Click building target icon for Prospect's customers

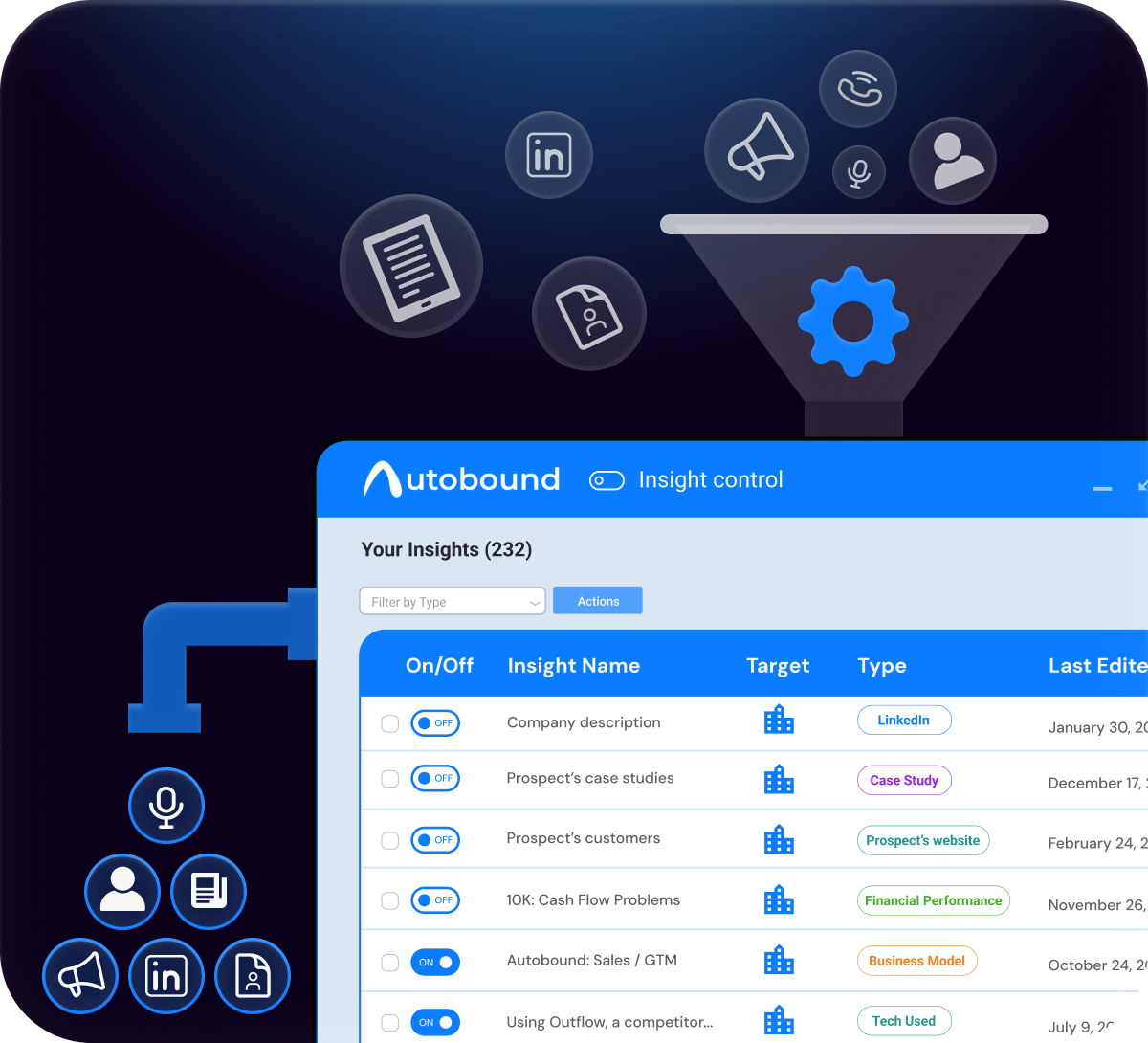click(x=779, y=839)
